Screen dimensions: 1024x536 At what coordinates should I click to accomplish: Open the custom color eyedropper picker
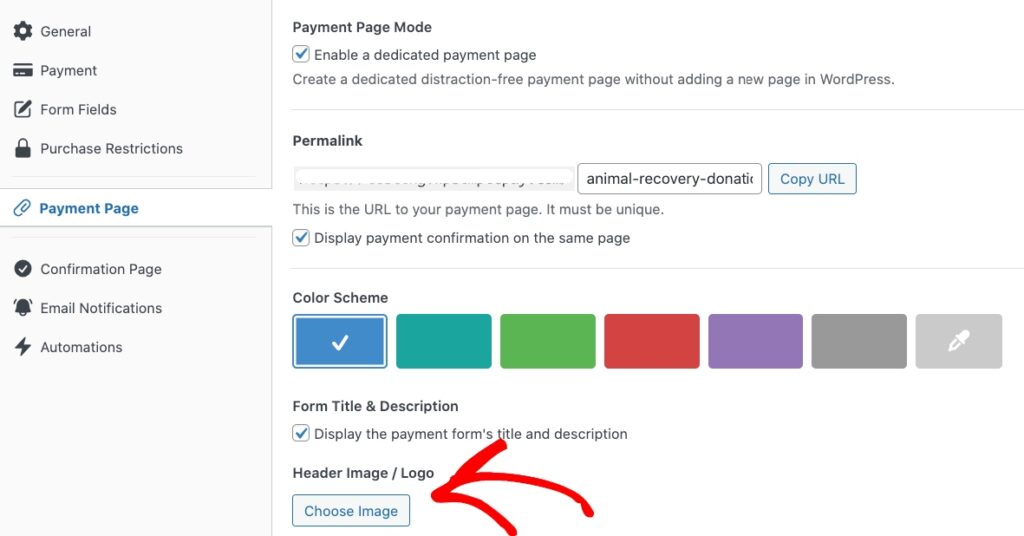coord(958,342)
